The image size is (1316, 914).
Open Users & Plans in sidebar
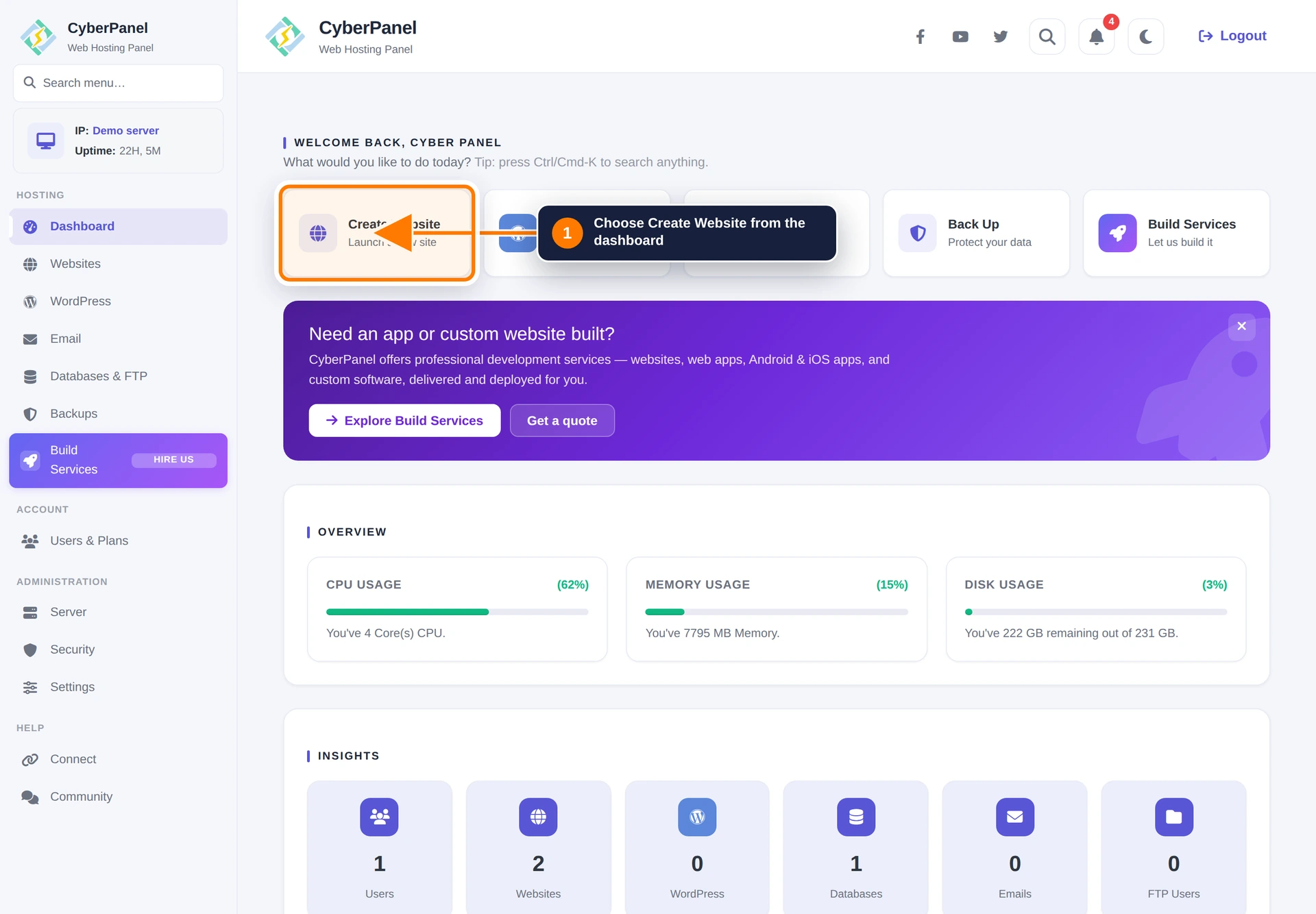(x=118, y=541)
